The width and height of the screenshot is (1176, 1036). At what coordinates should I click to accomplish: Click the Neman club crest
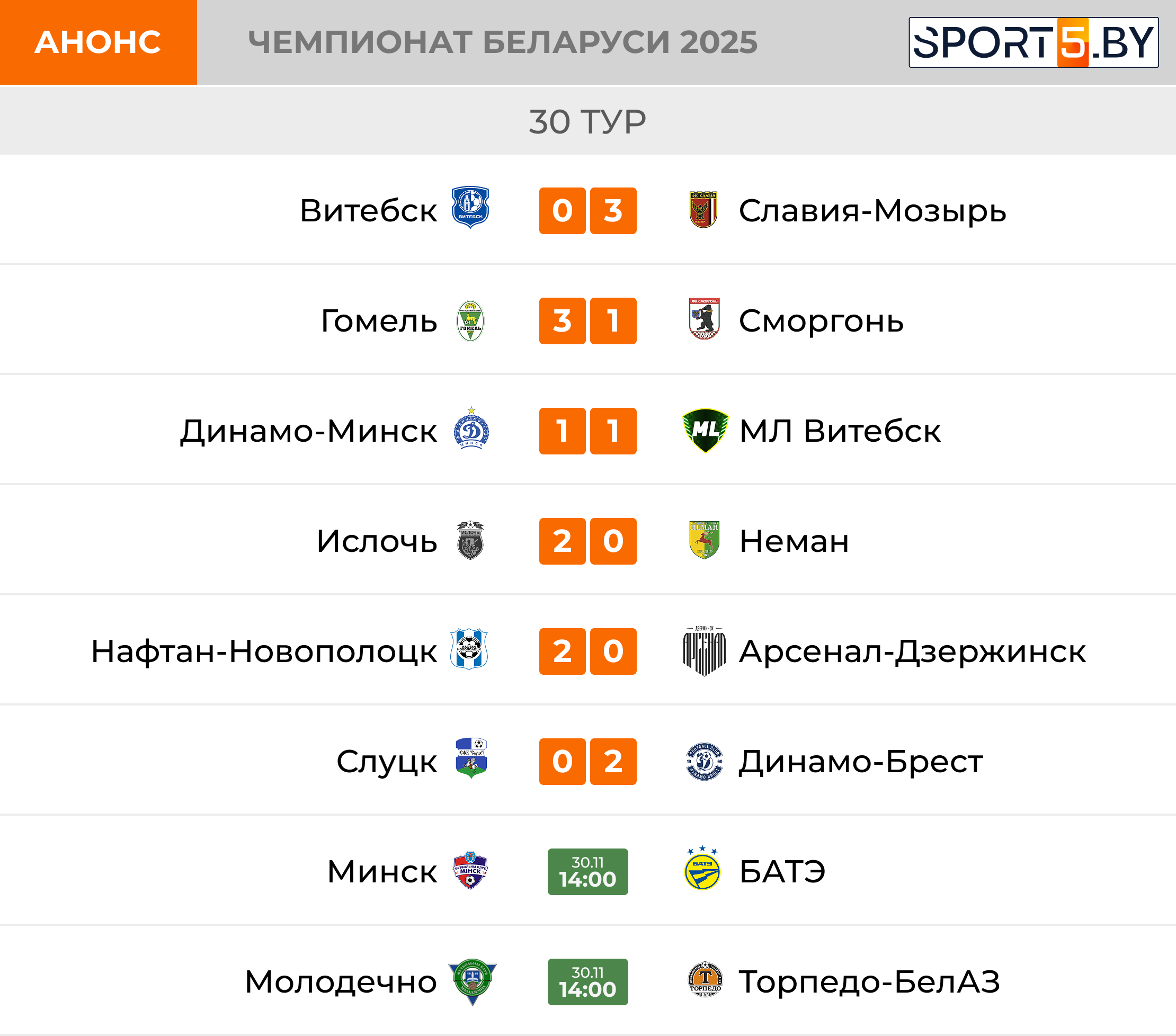[x=704, y=540]
